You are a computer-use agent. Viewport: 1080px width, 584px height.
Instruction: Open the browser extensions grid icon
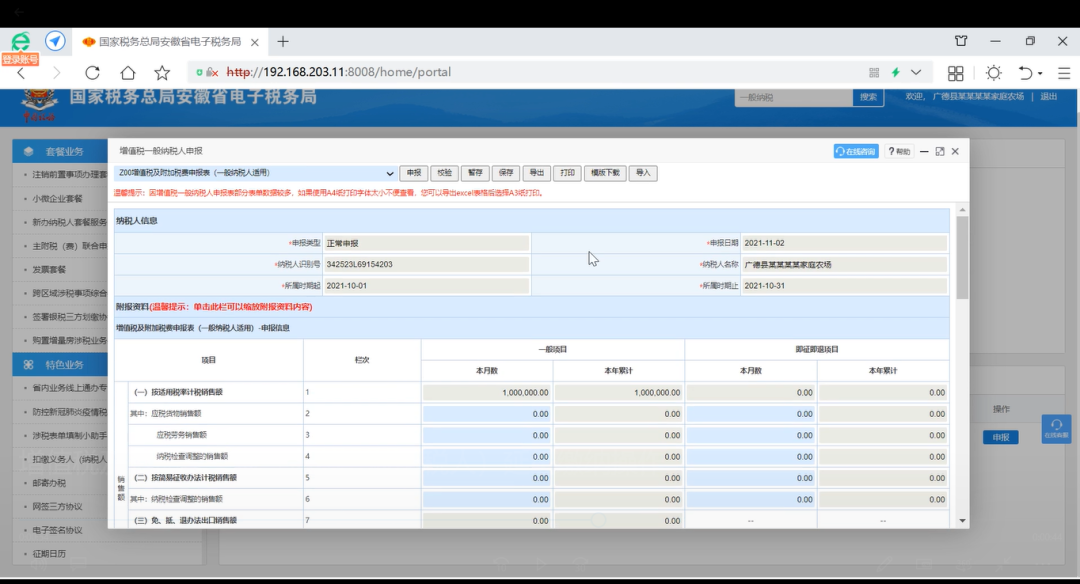(955, 72)
